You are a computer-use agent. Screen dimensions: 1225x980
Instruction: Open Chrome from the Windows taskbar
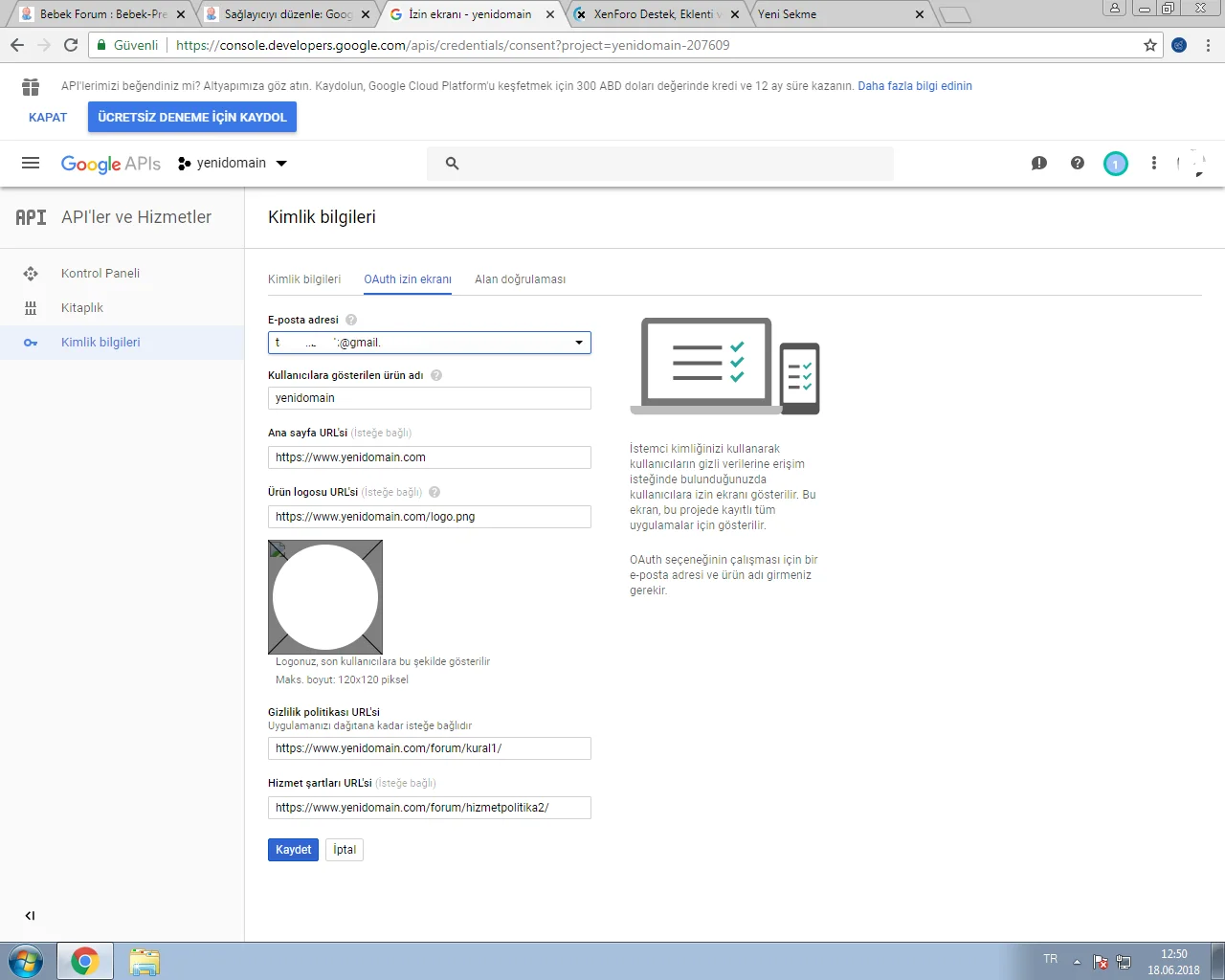[x=85, y=960]
